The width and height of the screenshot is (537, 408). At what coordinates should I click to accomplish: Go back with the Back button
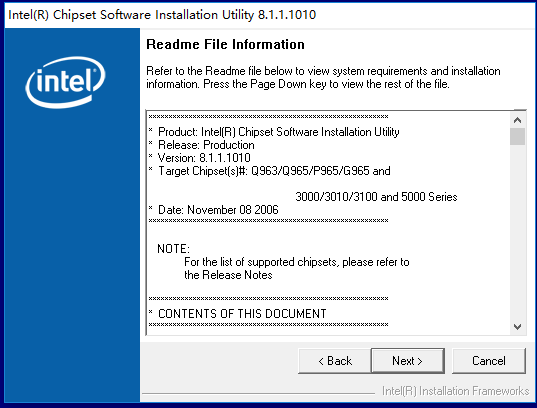pyautogui.click(x=335, y=361)
